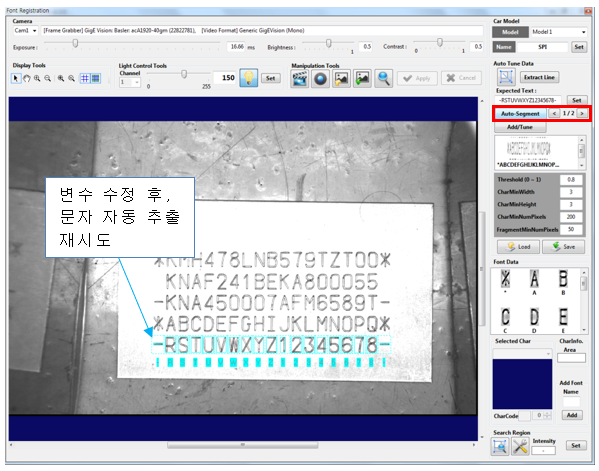The width and height of the screenshot is (599, 471).
Task: Toggle the light bulb illumination button
Action: [x=248, y=78]
